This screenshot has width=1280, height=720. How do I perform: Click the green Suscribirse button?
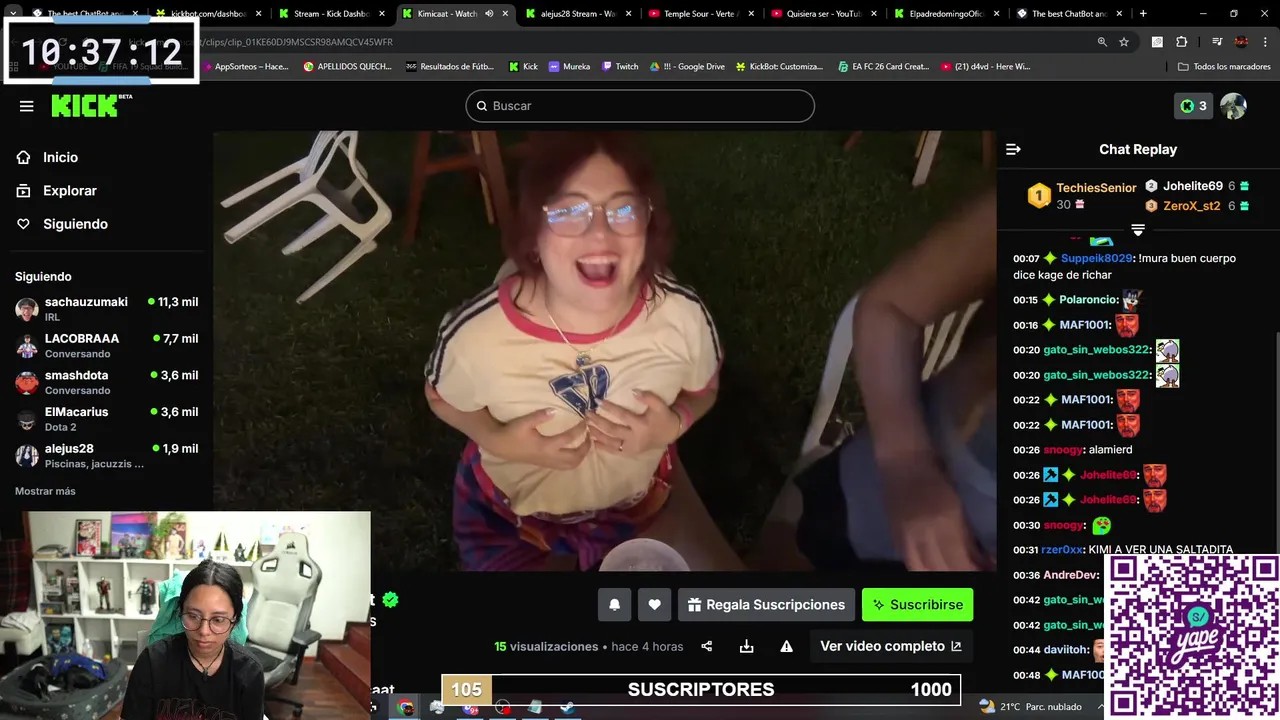pyautogui.click(x=917, y=604)
